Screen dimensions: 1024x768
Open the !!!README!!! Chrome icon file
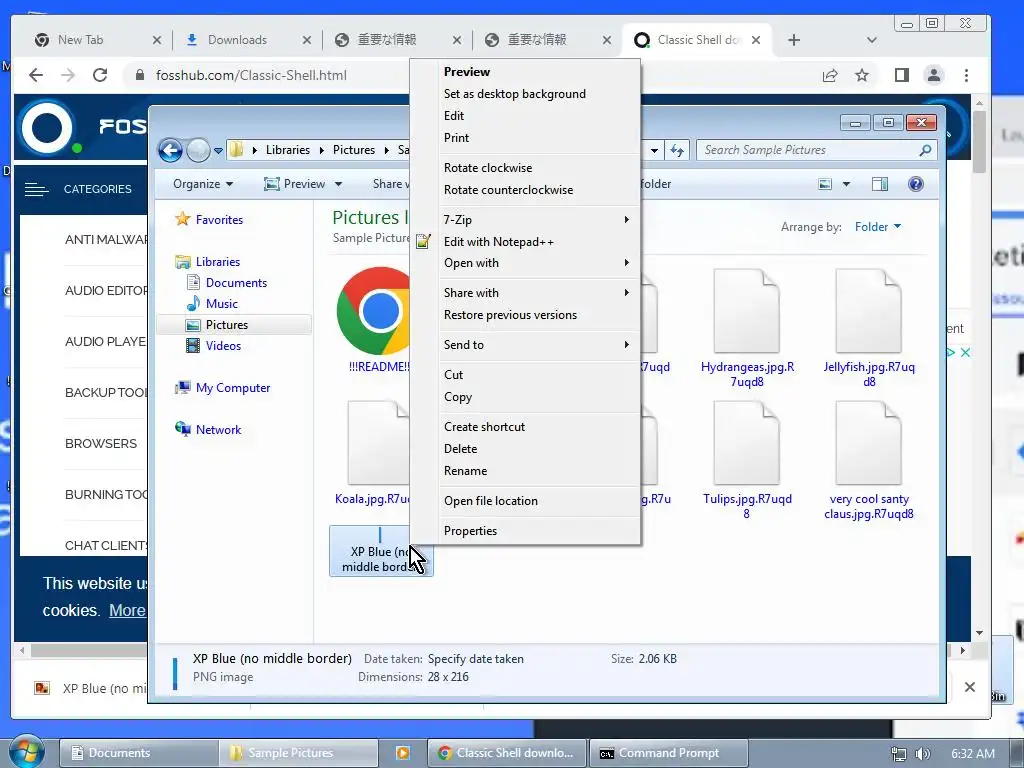coord(375,320)
